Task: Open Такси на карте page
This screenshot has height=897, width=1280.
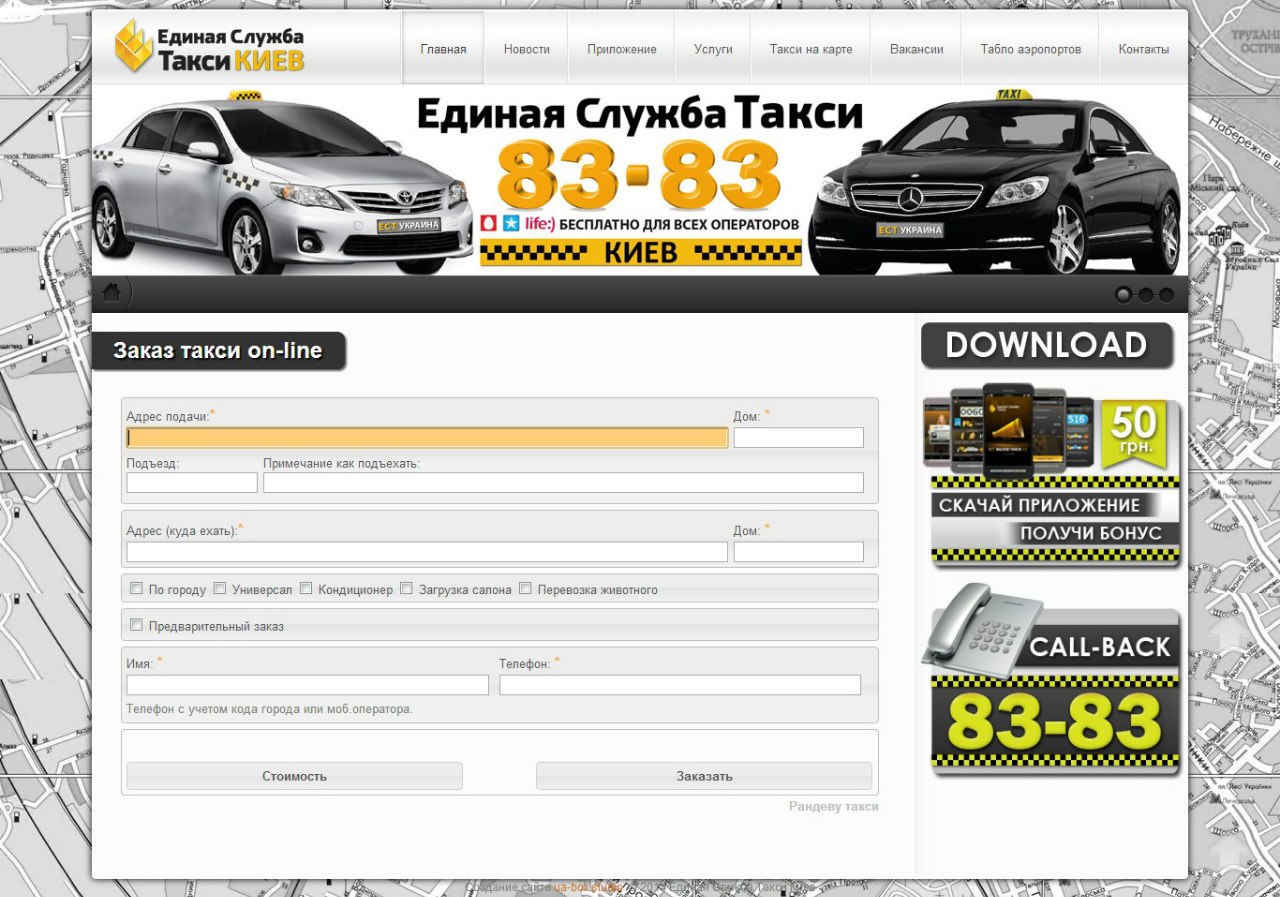Action: click(x=811, y=49)
